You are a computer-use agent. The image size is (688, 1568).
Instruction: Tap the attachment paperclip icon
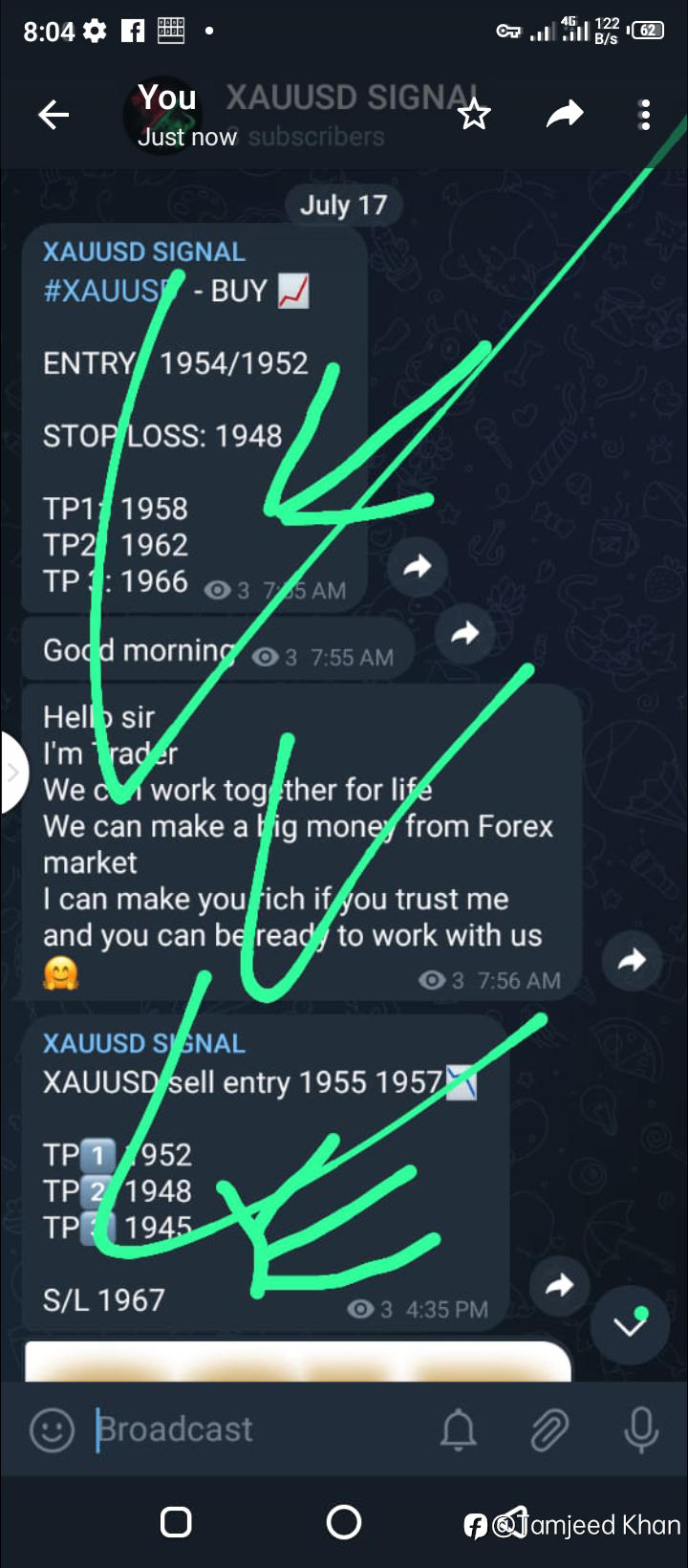(x=549, y=1430)
